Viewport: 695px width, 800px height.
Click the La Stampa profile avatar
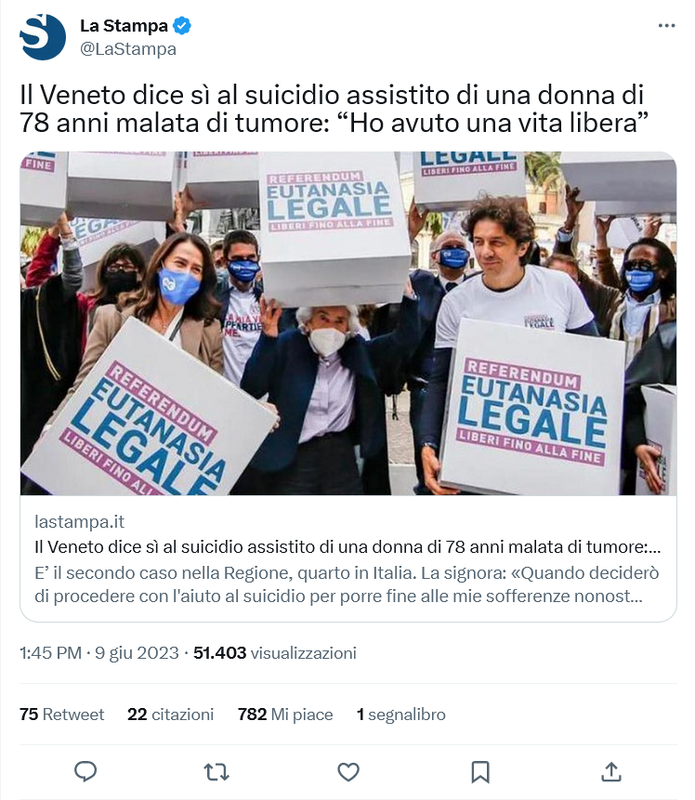click(x=43, y=37)
